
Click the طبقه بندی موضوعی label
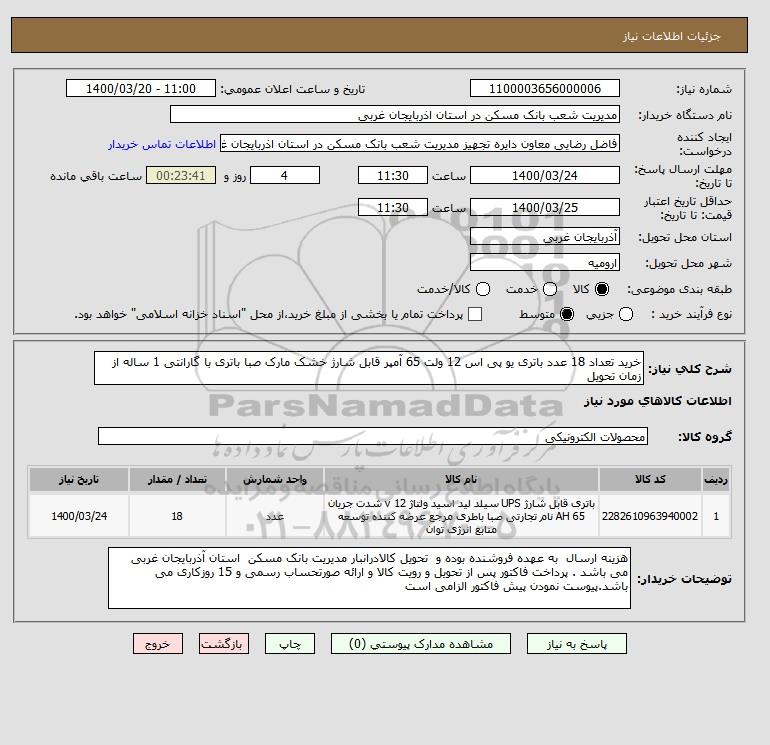(x=679, y=289)
